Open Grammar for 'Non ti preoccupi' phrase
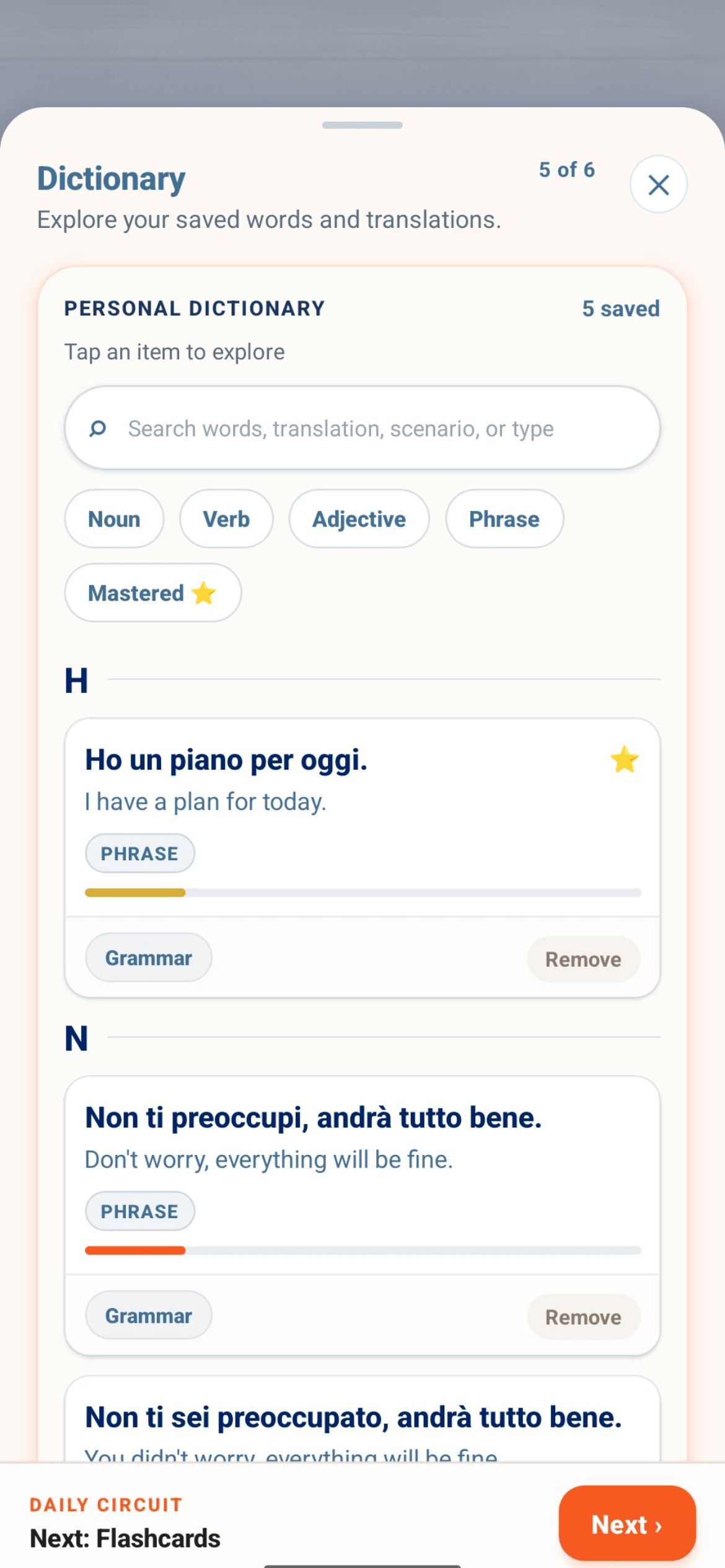This screenshot has width=725, height=1568. pyautogui.click(x=149, y=1316)
